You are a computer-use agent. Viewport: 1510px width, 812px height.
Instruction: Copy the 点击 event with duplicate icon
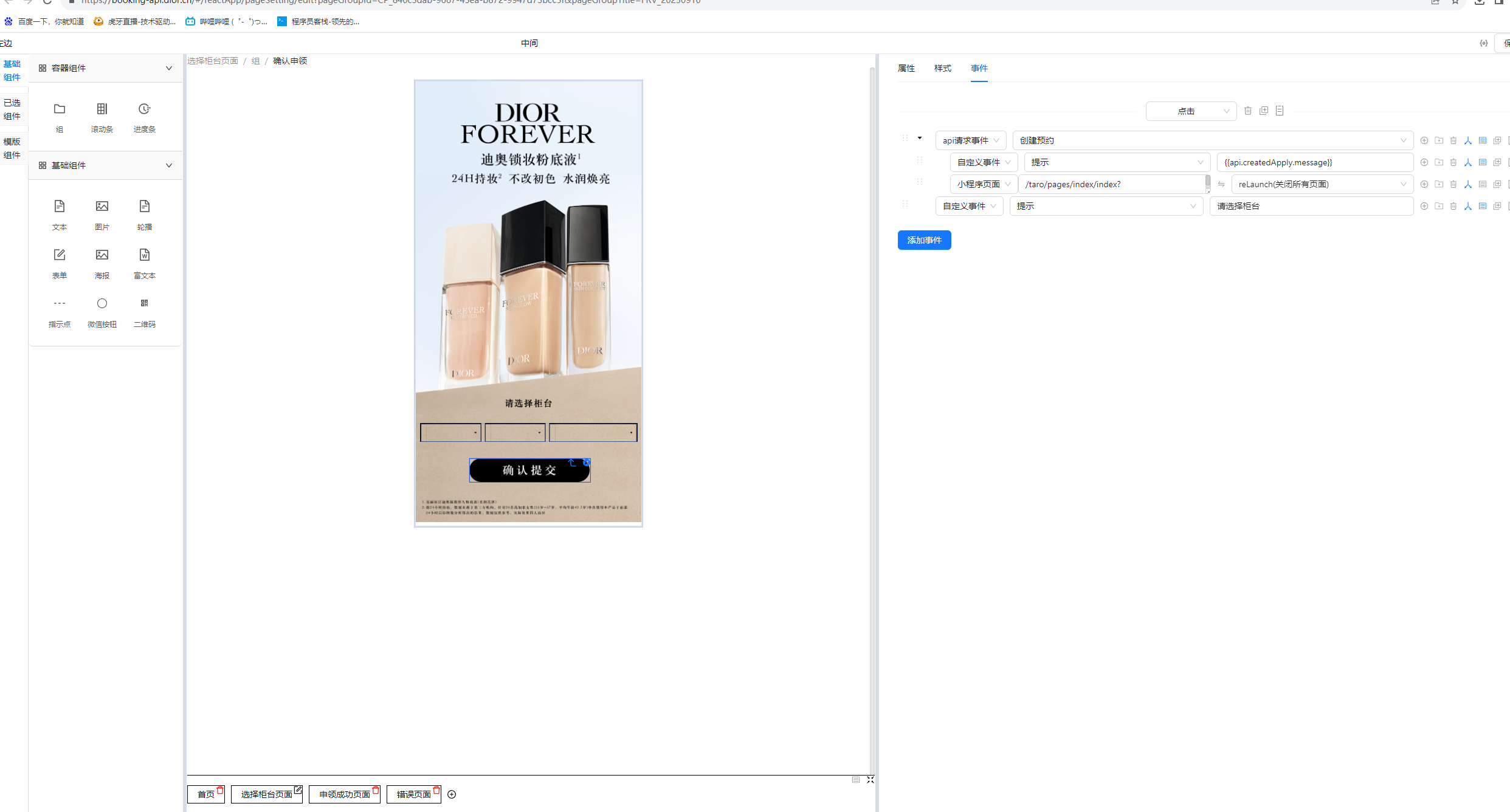coord(1264,111)
